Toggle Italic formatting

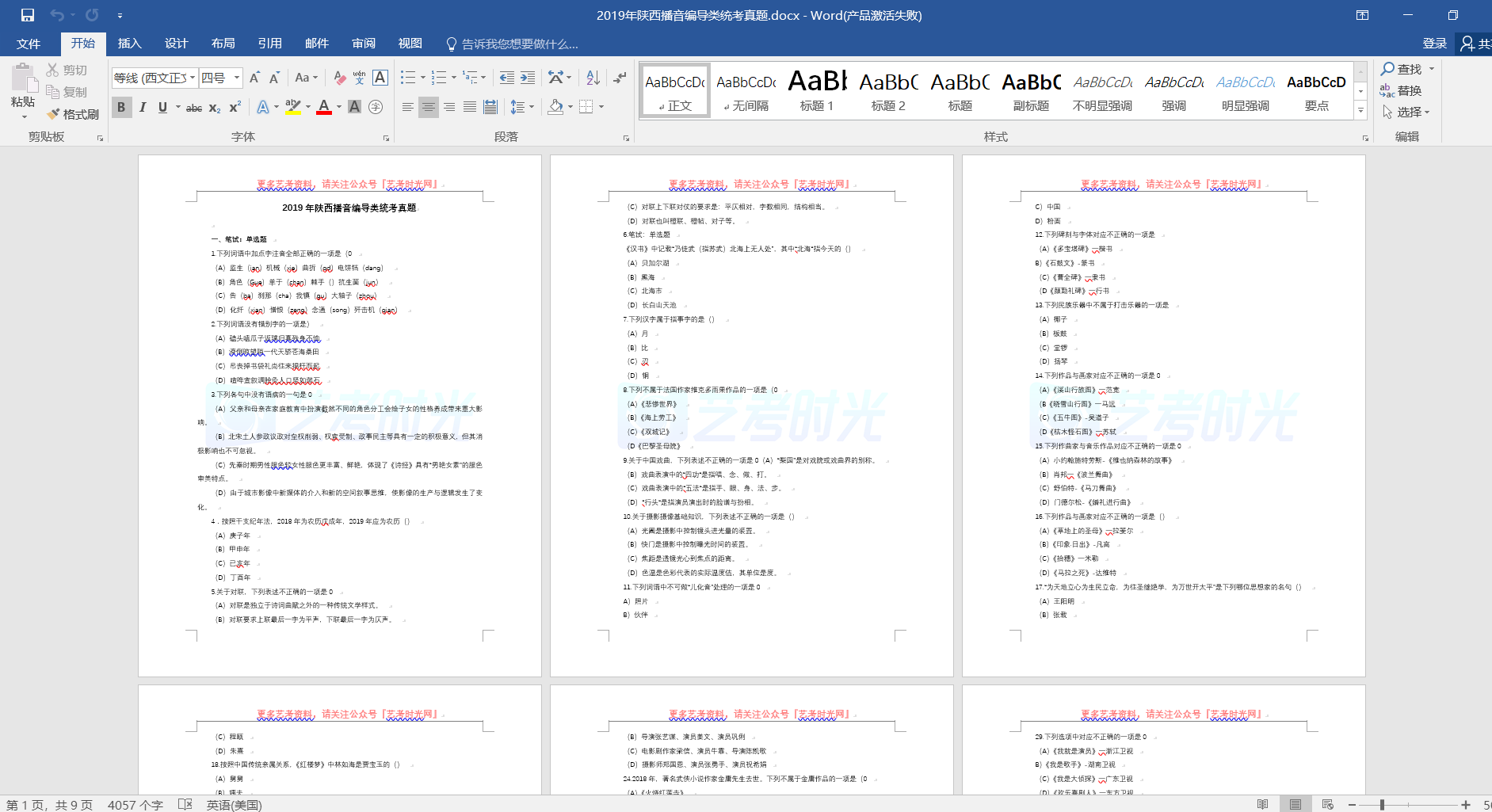pos(143,107)
